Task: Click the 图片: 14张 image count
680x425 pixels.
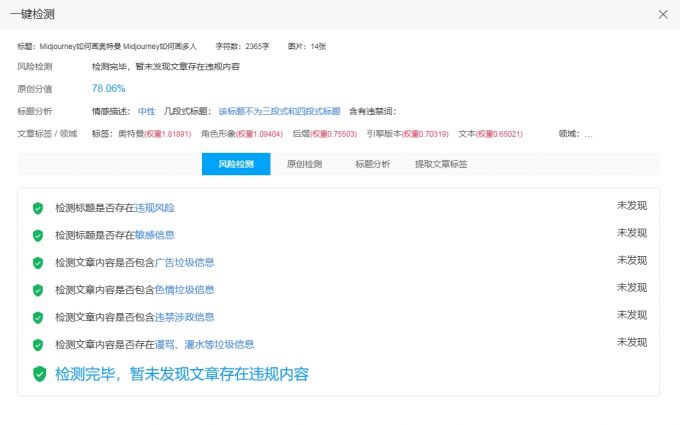Action: pos(307,46)
